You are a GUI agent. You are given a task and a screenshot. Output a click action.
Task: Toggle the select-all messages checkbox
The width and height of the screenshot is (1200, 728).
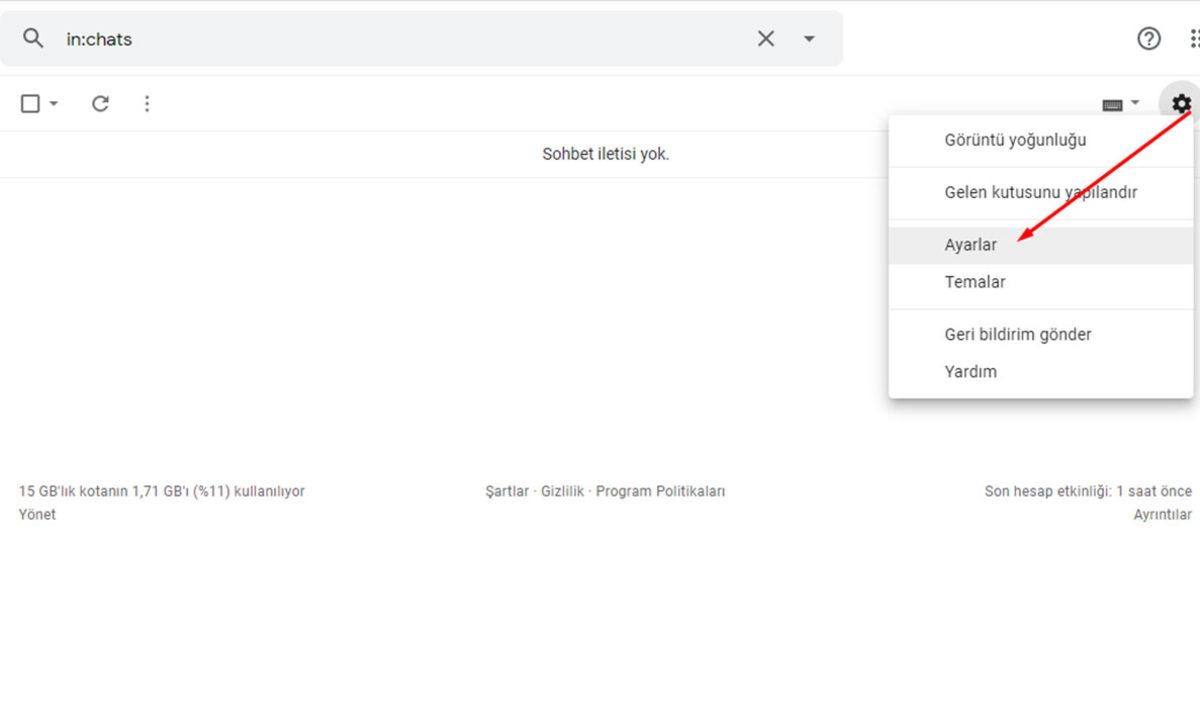click(x=30, y=103)
